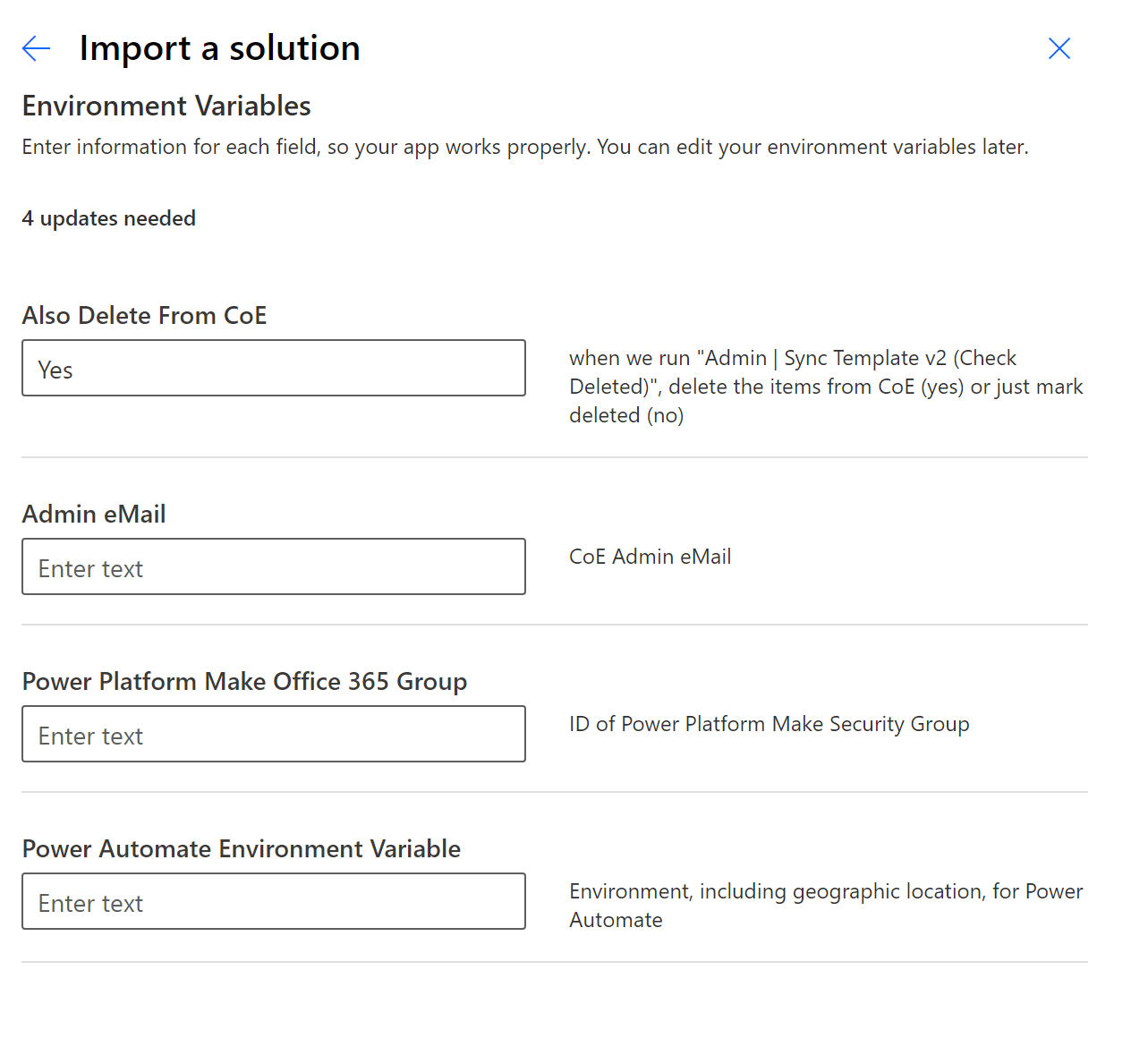Click the Sync Template v2 description text

(826, 387)
